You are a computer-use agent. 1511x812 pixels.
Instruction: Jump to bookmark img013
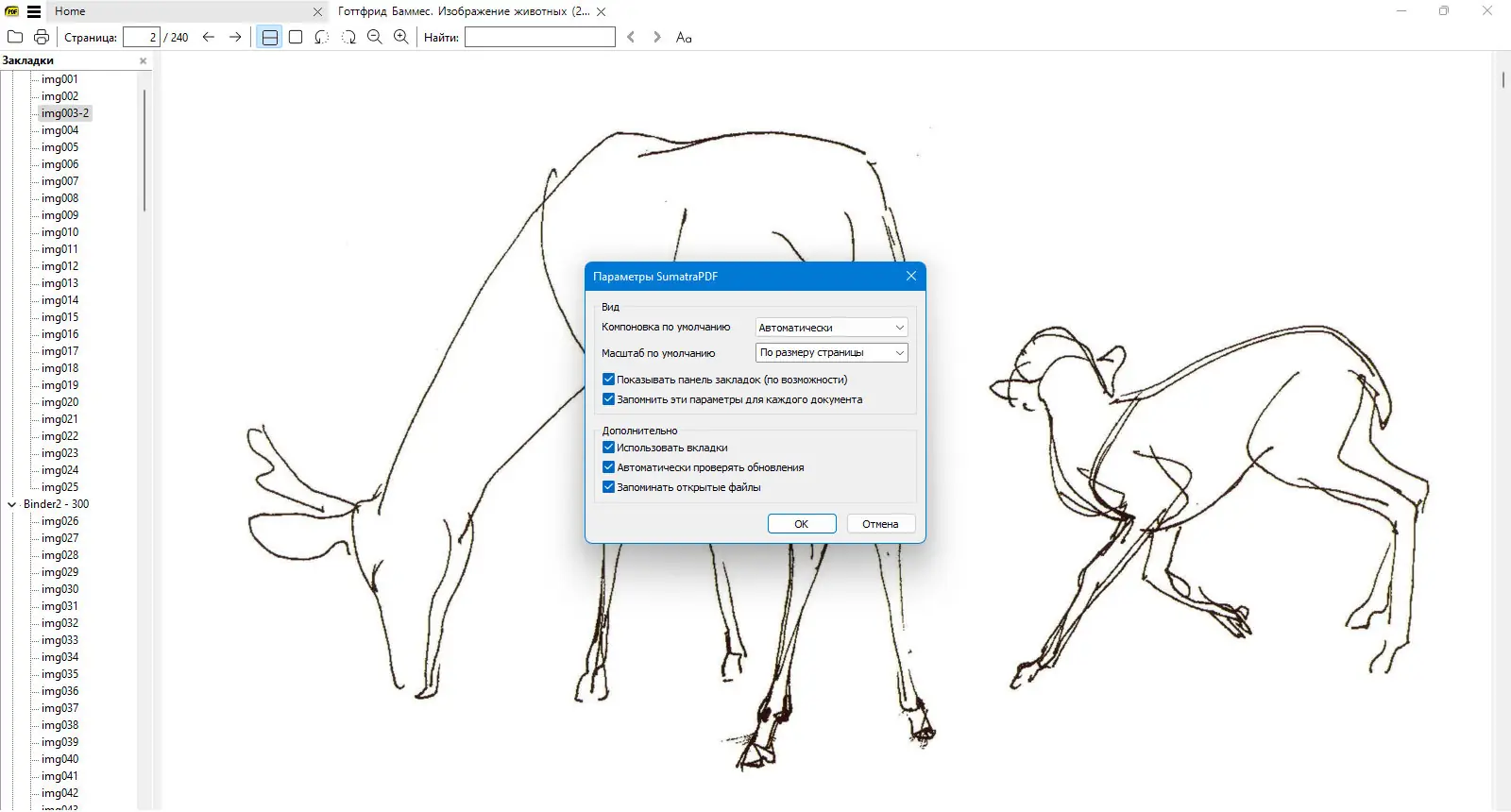(59, 283)
